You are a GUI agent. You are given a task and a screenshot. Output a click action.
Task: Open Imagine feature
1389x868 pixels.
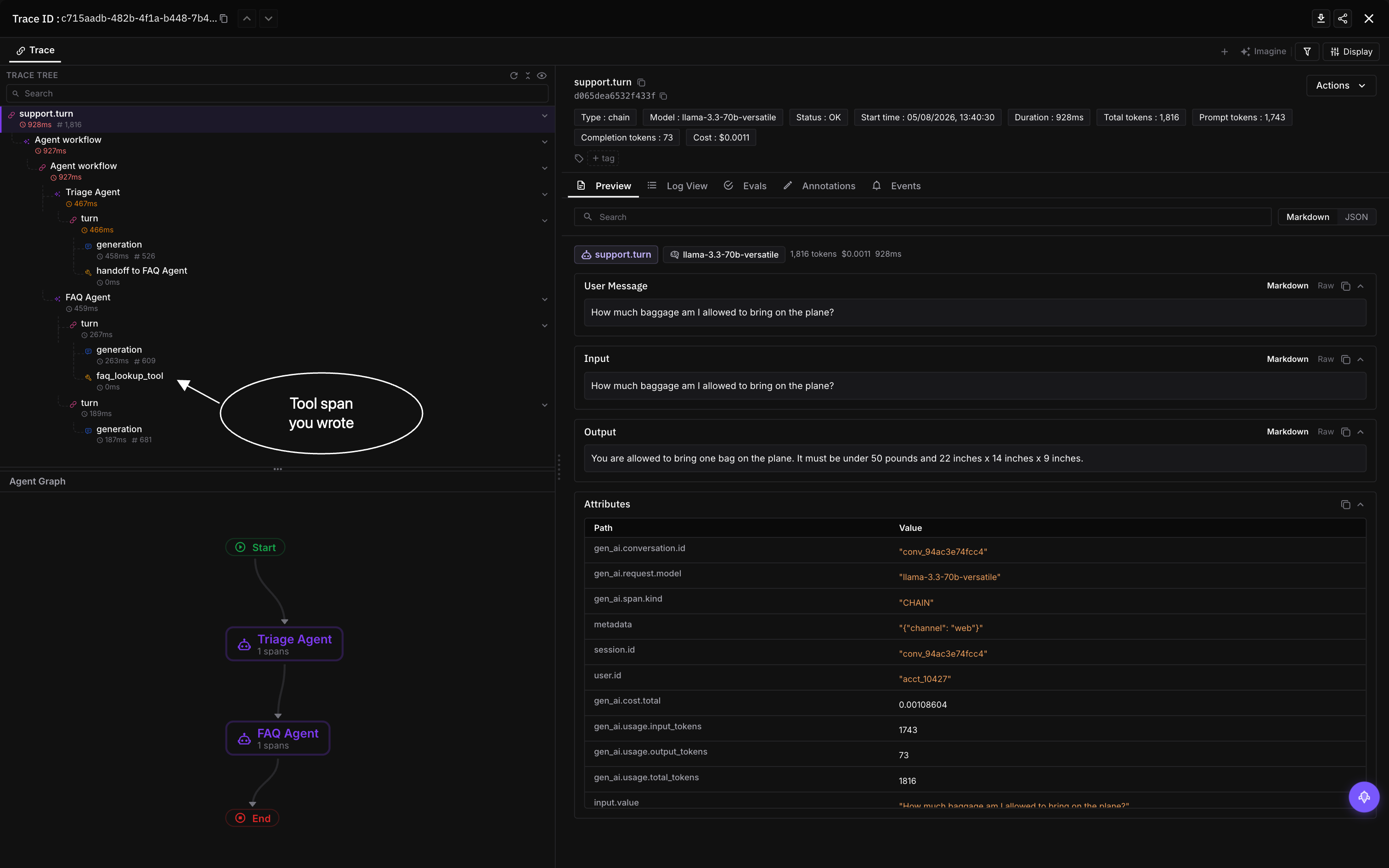[1263, 51]
